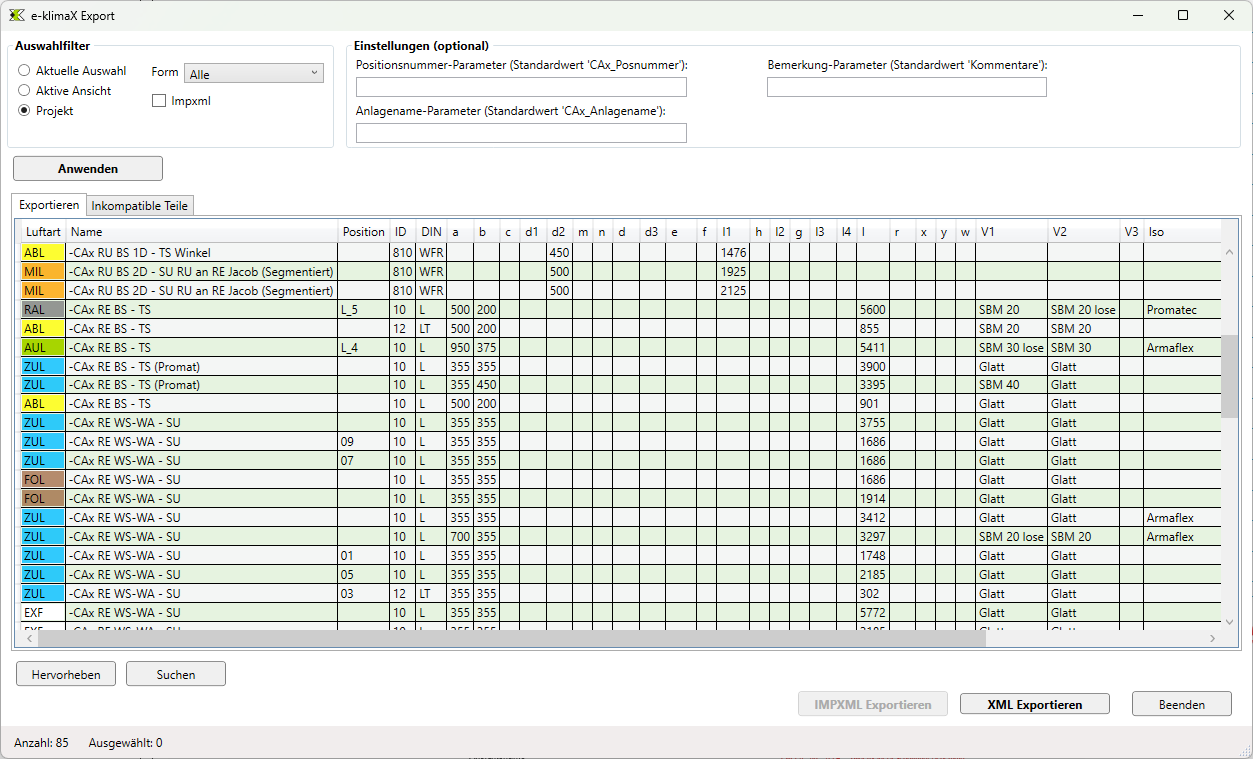Click the XML Exportieren button

click(x=1034, y=704)
